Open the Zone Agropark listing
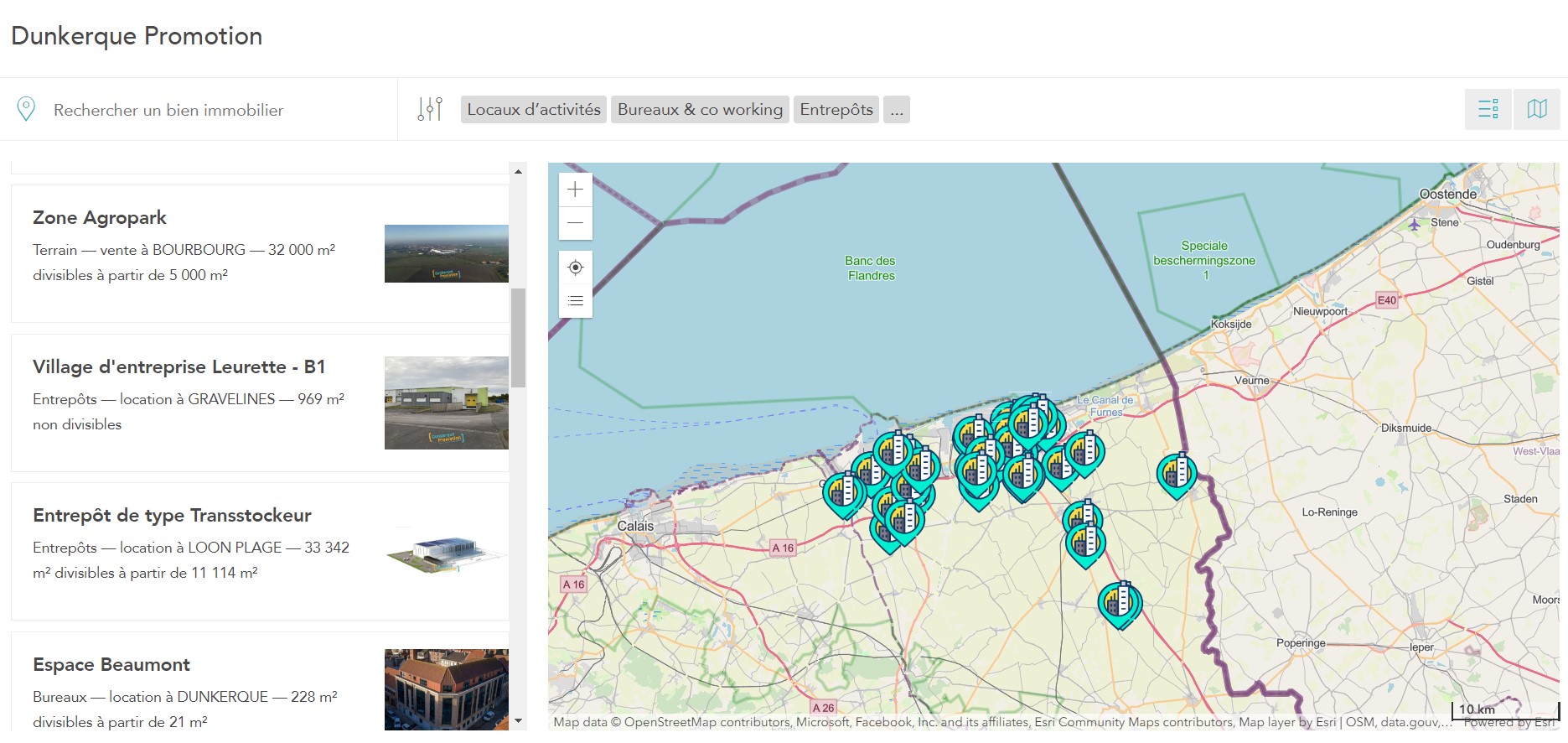Screen dimensions: 1568x743 tap(100, 218)
